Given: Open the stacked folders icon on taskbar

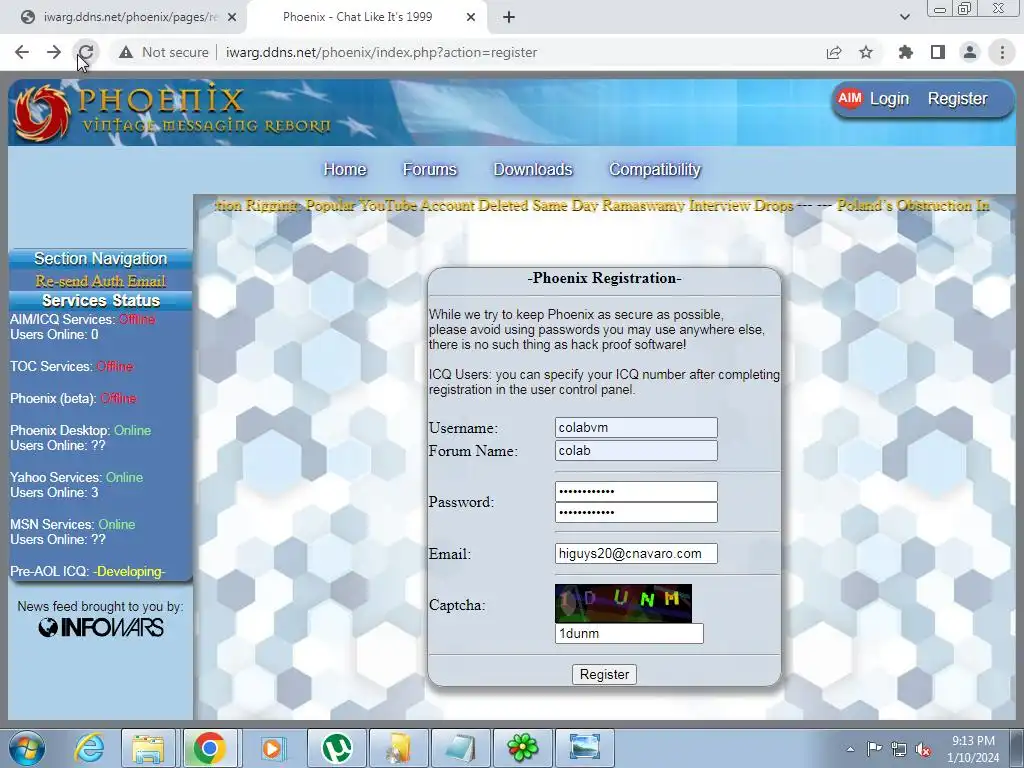Looking at the screenshot, I should pyautogui.click(x=398, y=748).
